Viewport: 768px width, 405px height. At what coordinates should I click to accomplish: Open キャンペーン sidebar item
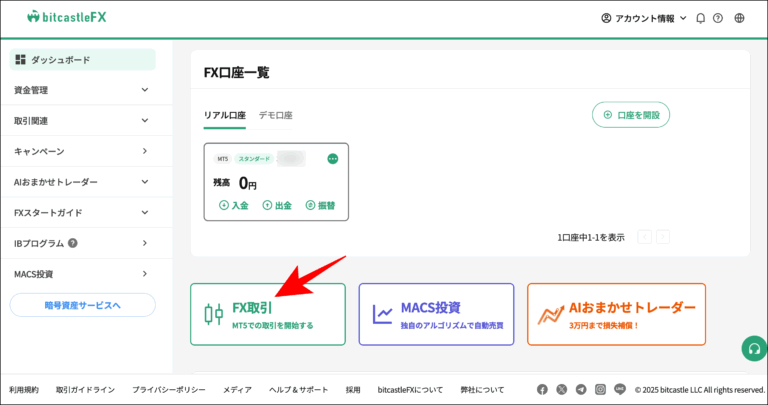[x=87, y=151]
